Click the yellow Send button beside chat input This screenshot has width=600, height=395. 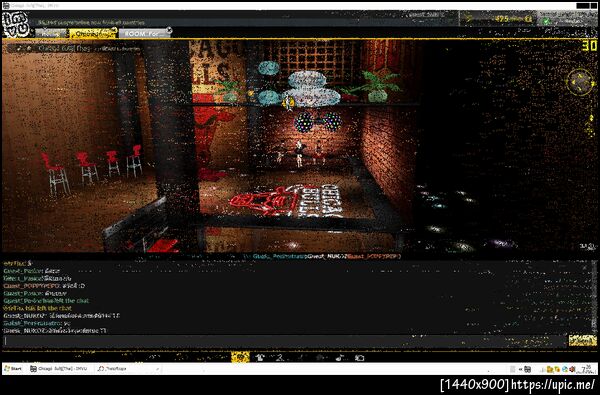tap(582, 340)
